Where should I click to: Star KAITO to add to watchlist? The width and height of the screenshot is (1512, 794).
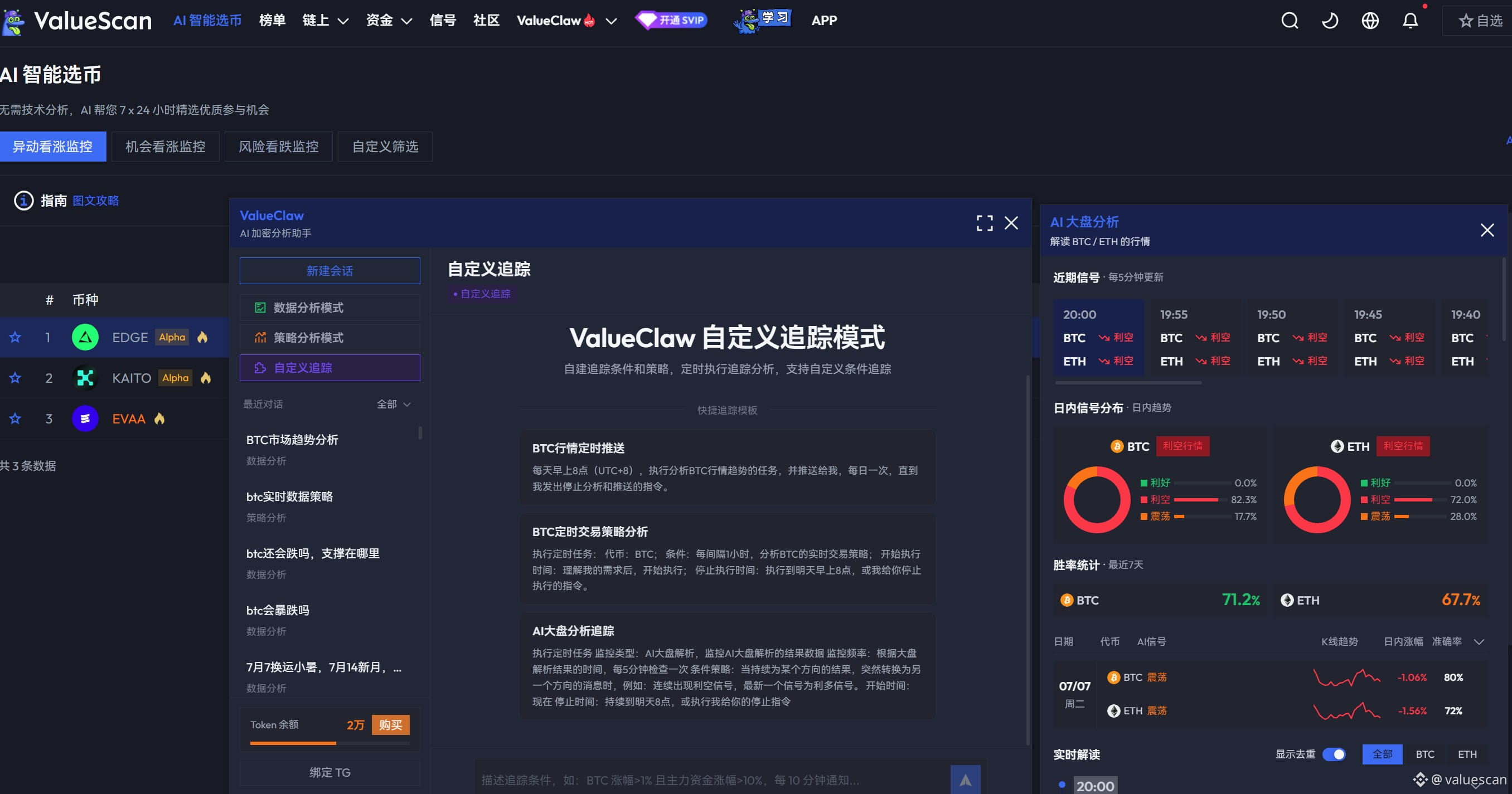[15, 378]
